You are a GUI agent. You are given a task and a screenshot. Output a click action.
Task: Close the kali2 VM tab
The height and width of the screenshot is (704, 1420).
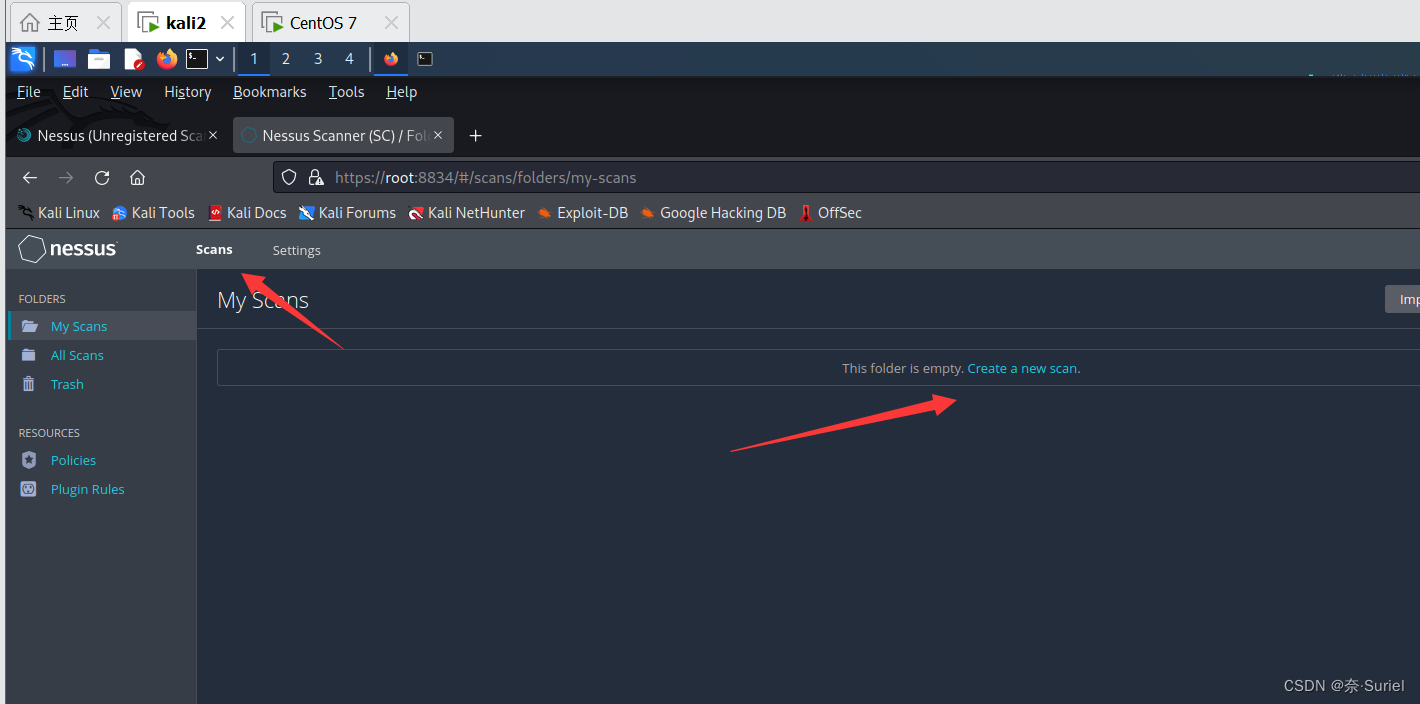(x=227, y=23)
